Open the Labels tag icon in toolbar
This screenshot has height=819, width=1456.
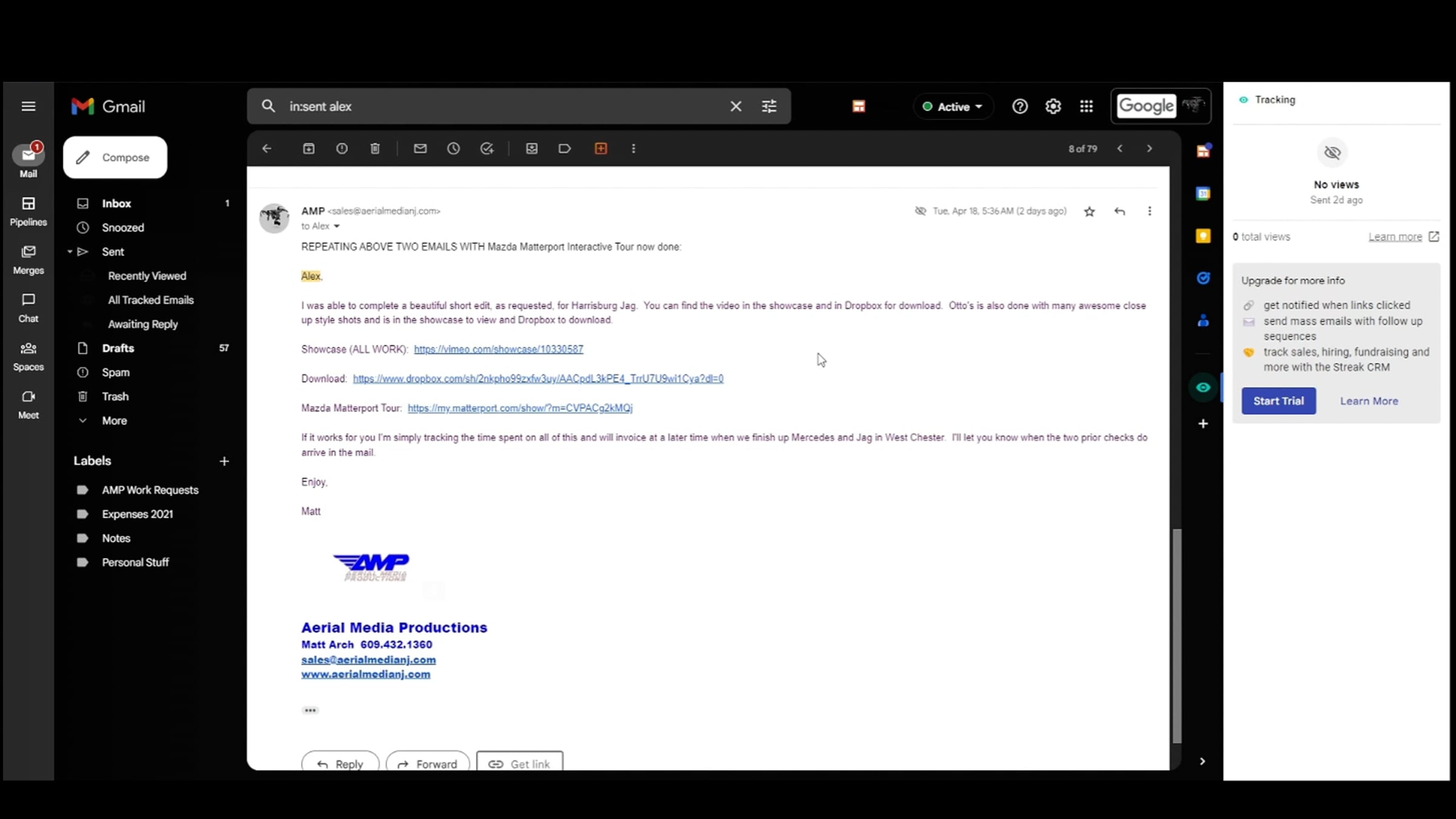coord(565,149)
